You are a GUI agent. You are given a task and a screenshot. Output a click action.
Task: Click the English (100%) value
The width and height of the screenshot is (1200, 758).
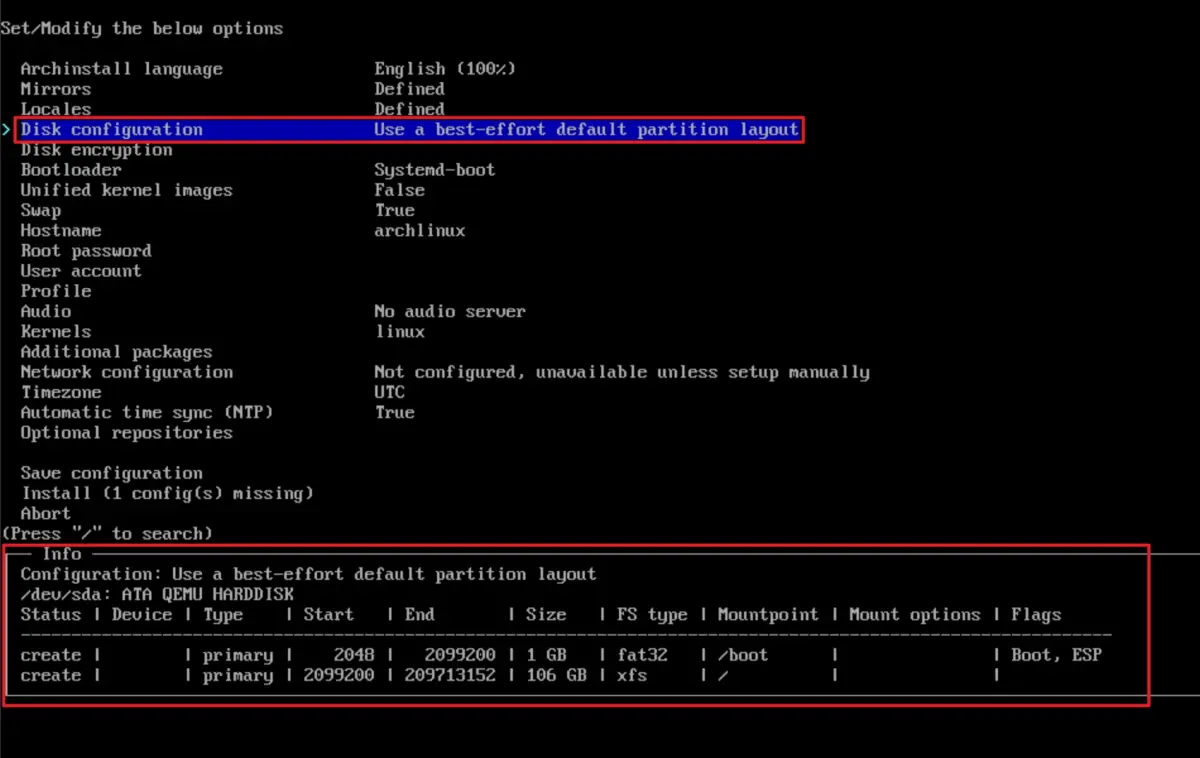pos(445,69)
